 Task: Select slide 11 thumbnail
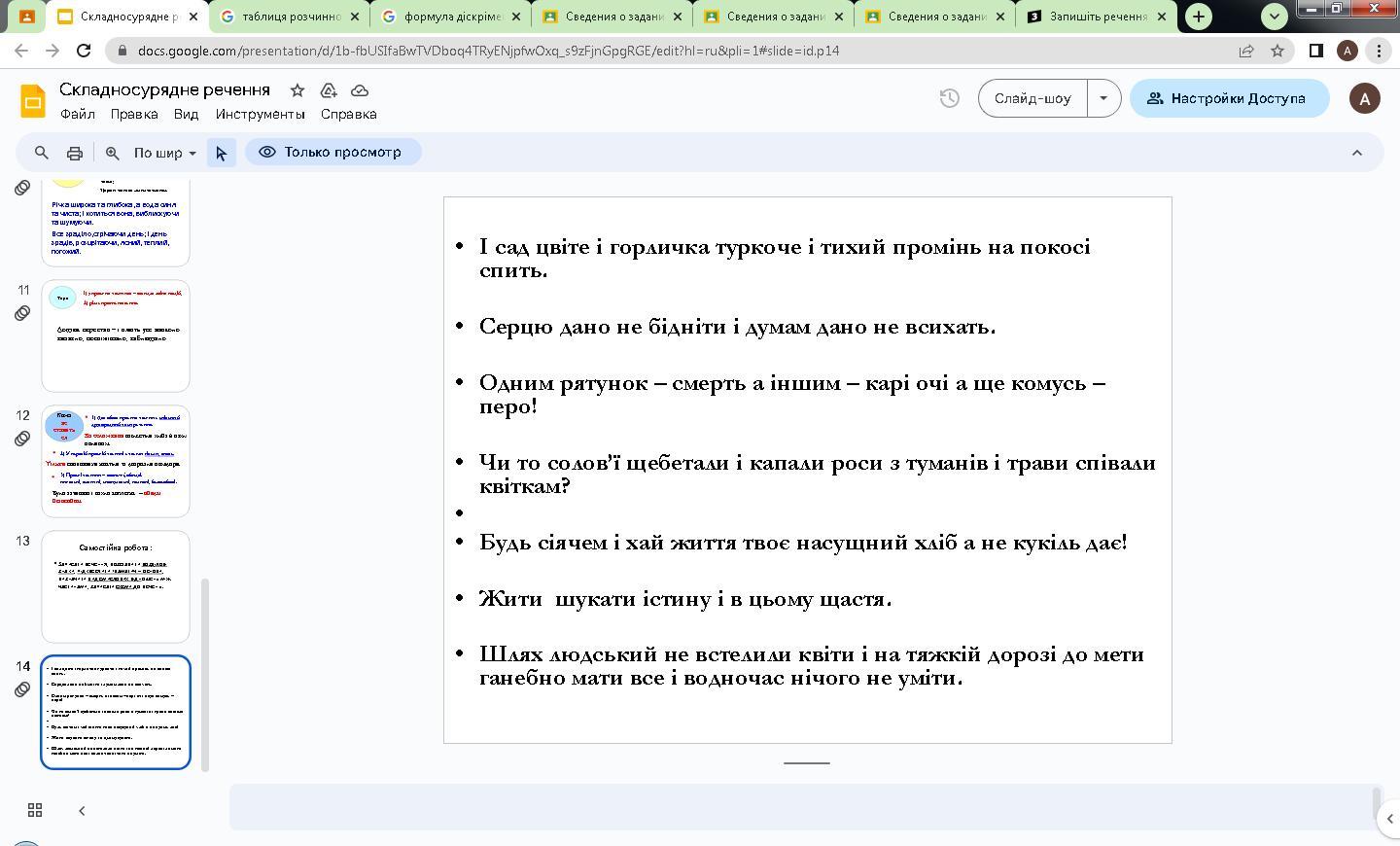(116, 335)
